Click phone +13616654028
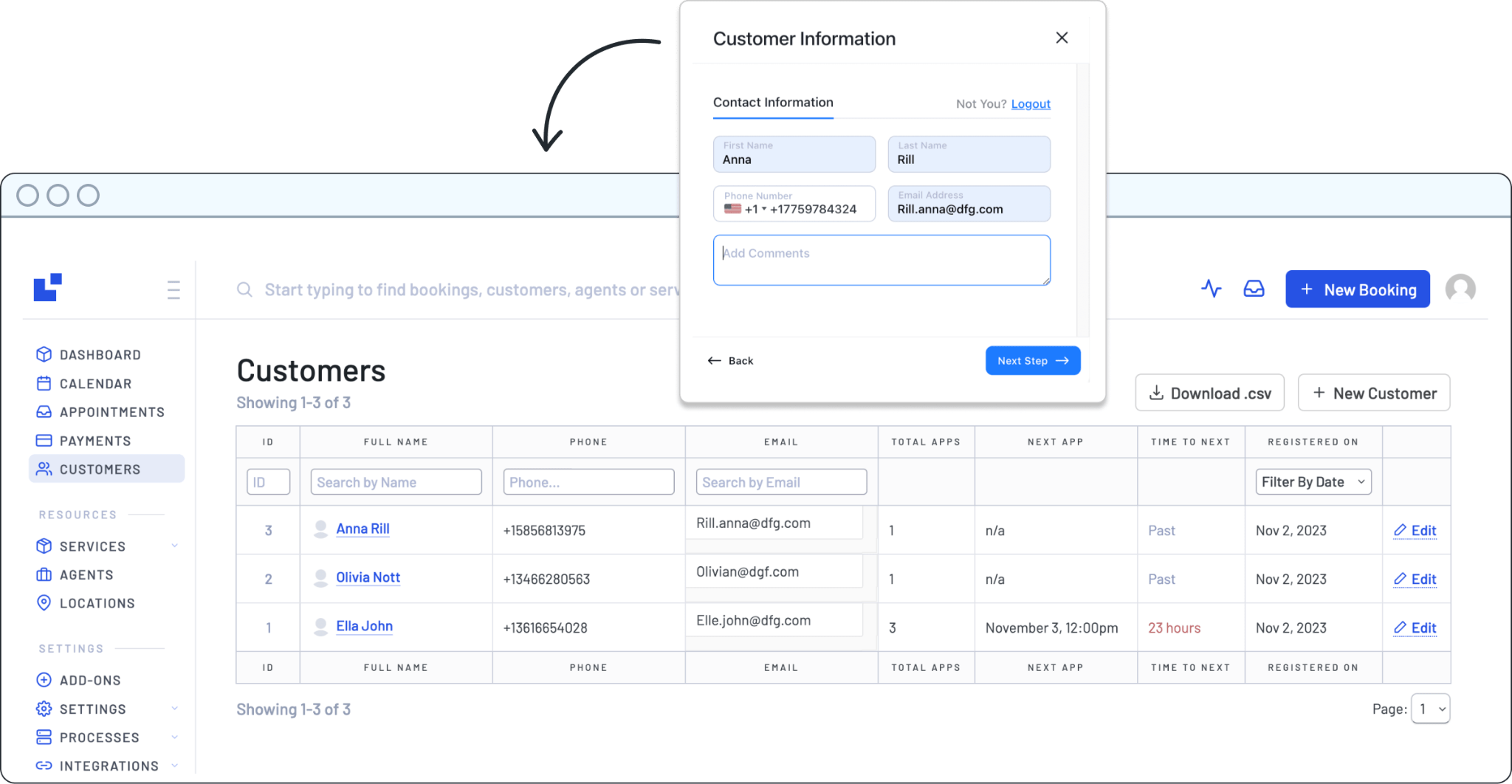 click(545, 627)
